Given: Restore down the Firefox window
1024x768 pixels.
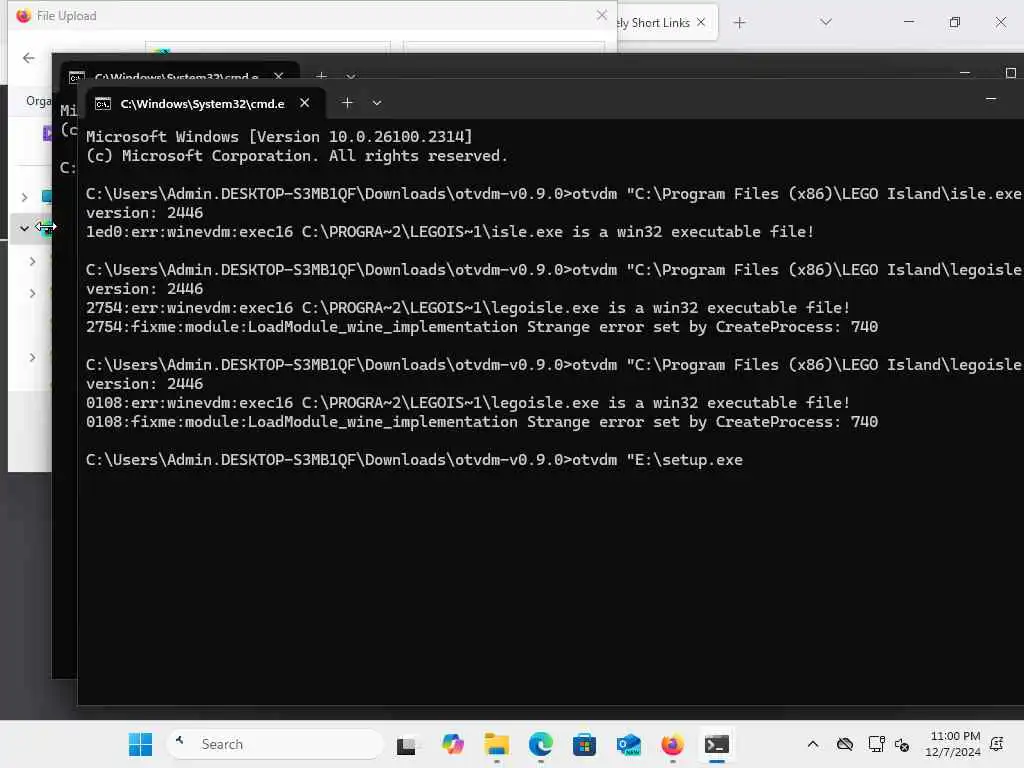Looking at the screenshot, I should [954, 22].
